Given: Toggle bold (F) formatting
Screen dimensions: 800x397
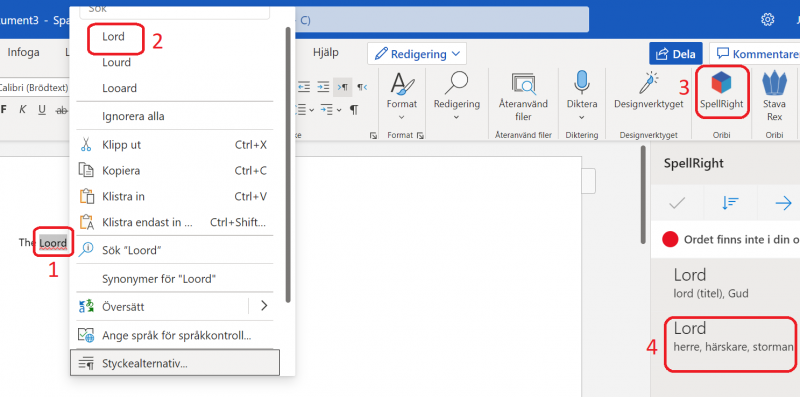Looking at the screenshot, I should click(x=4, y=109).
